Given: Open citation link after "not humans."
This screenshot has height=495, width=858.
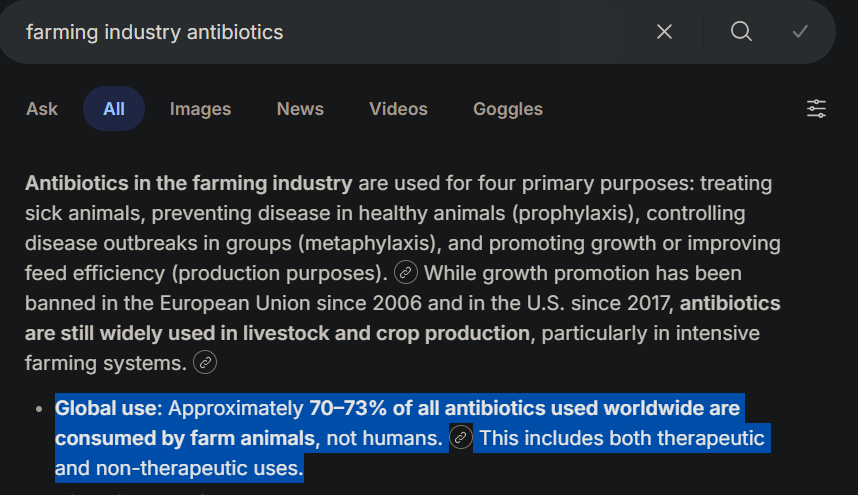Looking at the screenshot, I should (461, 438).
